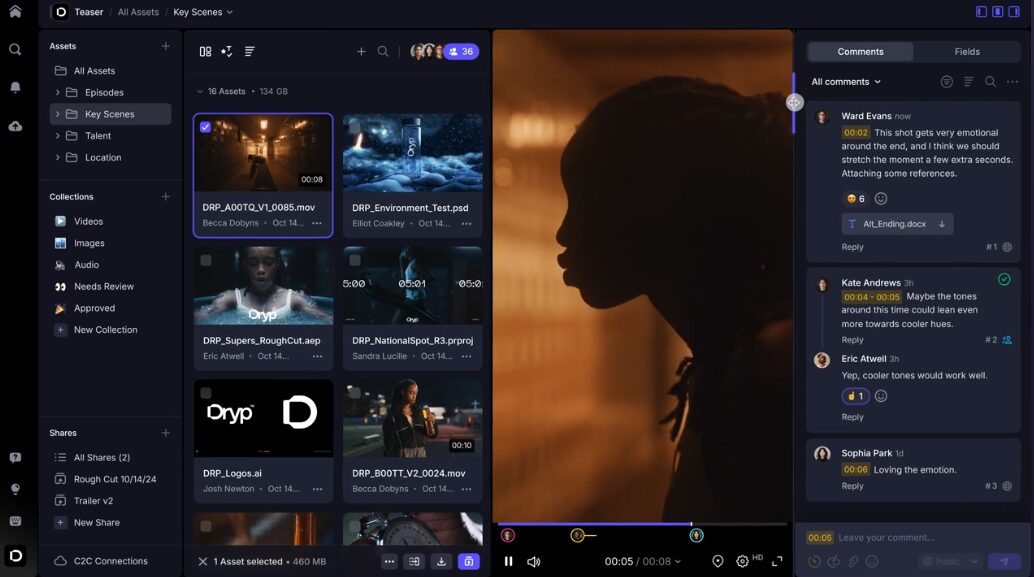Reply to Sophia Park's comment
This screenshot has height=577, width=1034.
852,486
